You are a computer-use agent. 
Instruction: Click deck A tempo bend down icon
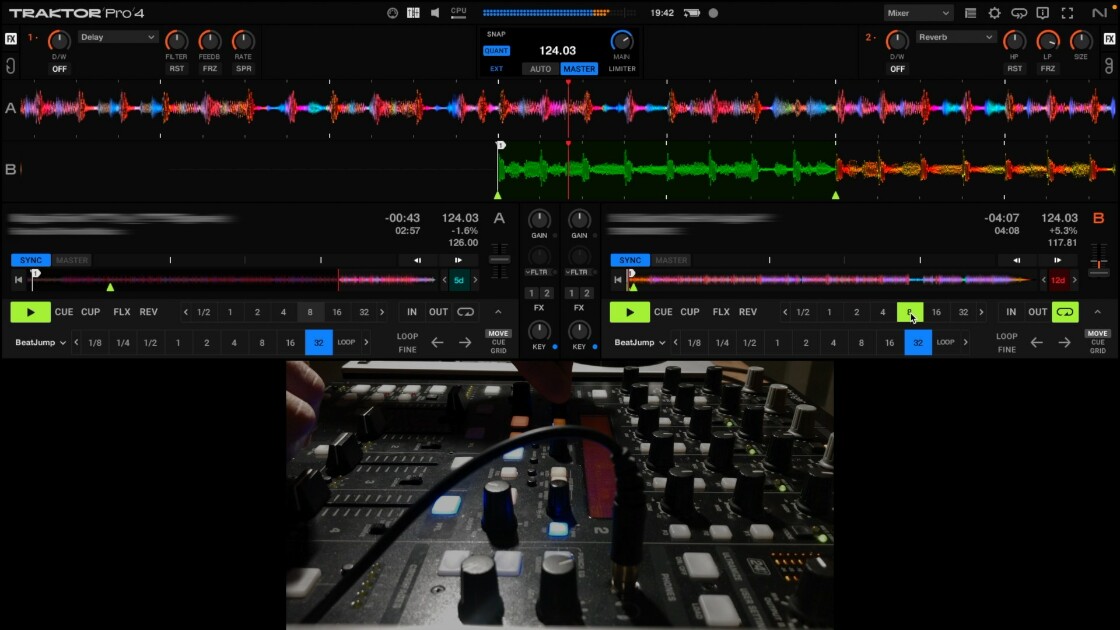coord(417,260)
